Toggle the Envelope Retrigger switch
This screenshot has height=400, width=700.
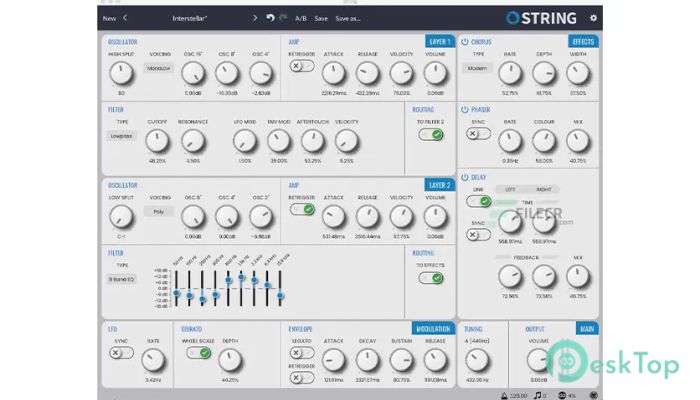pyautogui.click(x=302, y=378)
